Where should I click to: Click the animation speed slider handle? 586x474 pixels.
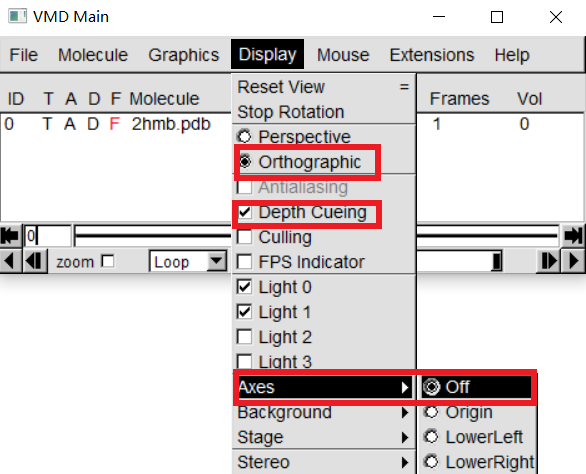[x=496, y=261]
